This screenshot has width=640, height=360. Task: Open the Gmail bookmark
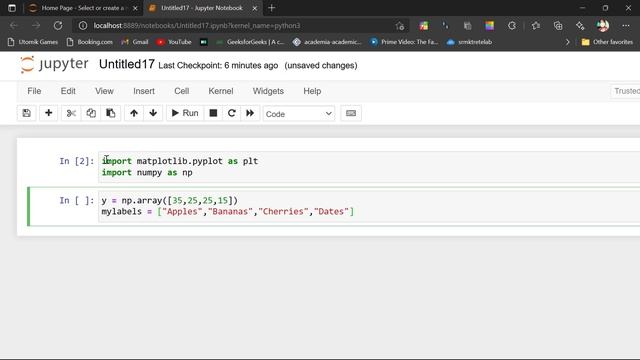(135, 42)
